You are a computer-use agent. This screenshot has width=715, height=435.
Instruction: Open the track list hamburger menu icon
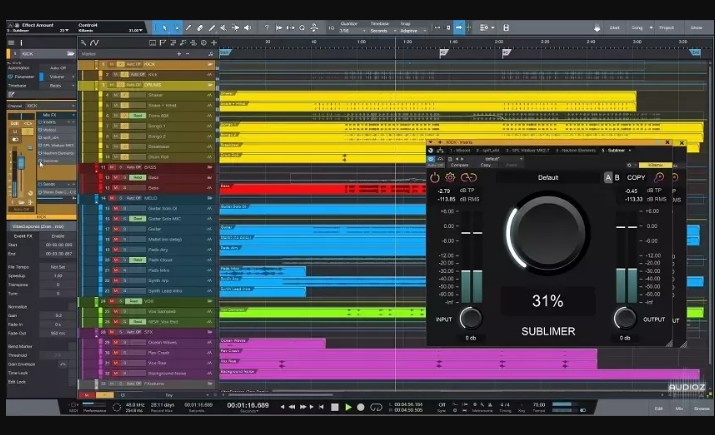(11, 43)
